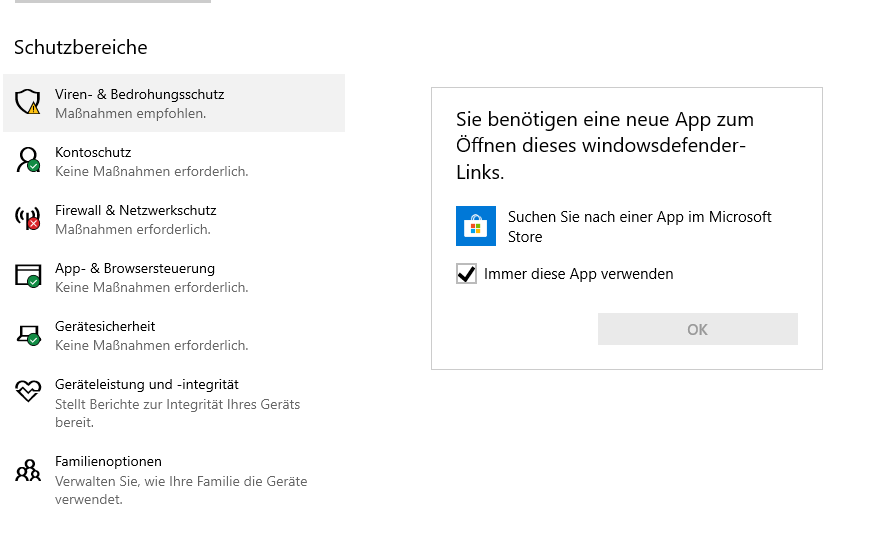Click the dialog heading 'Sie benötigen eine neue App'
Image resolution: width=894 pixels, height=535 pixels.
point(605,146)
